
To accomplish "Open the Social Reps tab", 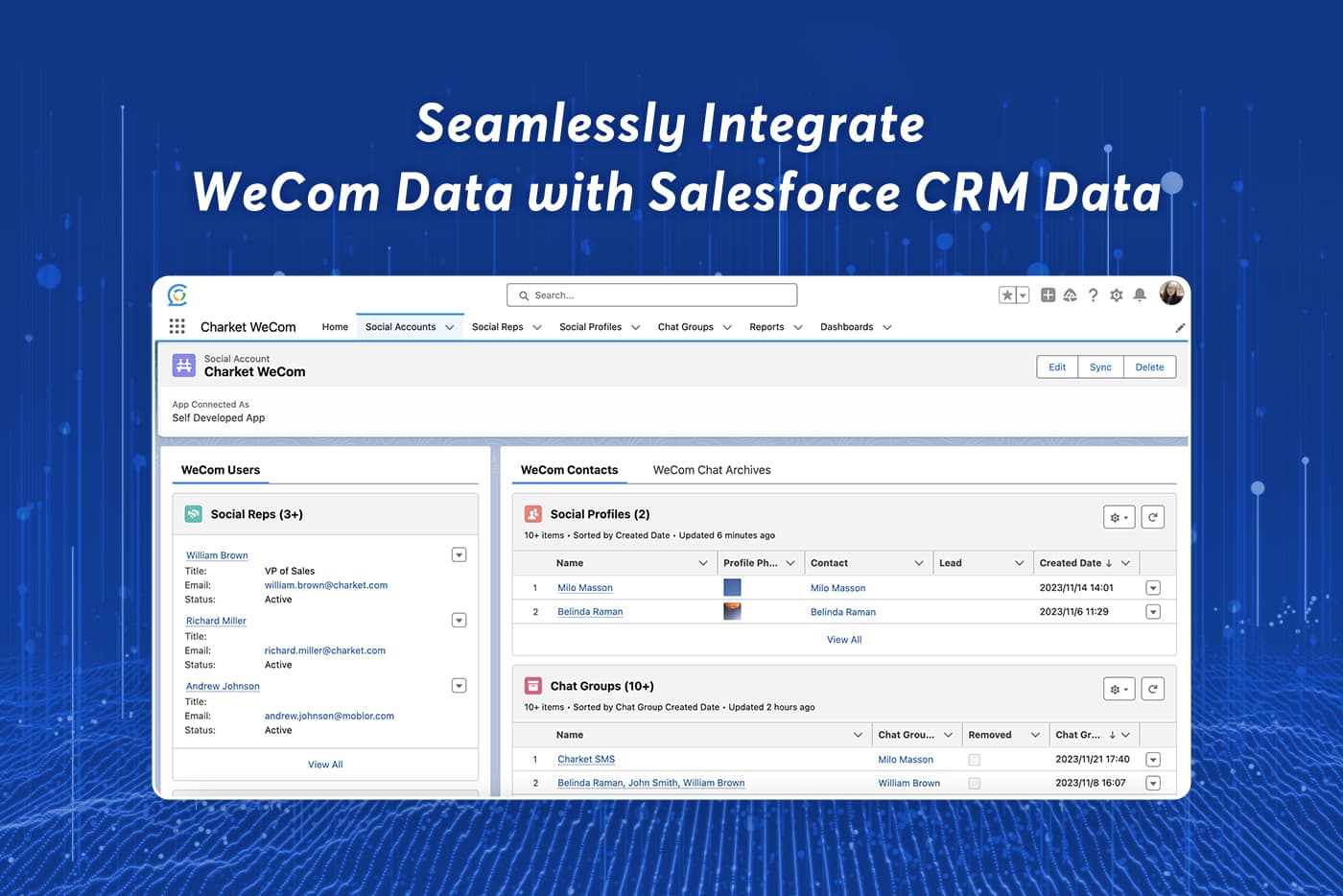I will (498, 327).
